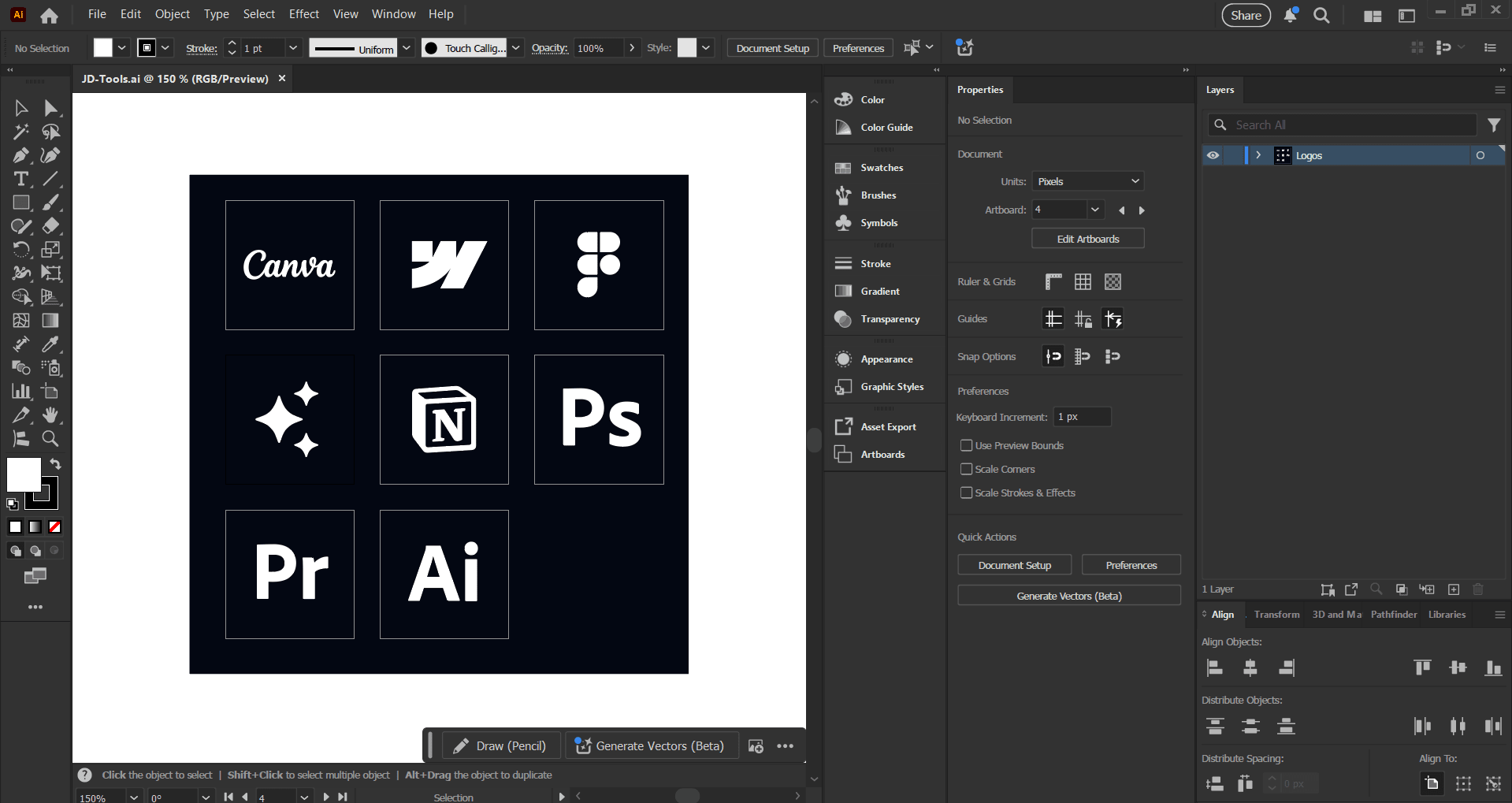Click the white Fill color swatch

pyautogui.click(x=24, y=474)
